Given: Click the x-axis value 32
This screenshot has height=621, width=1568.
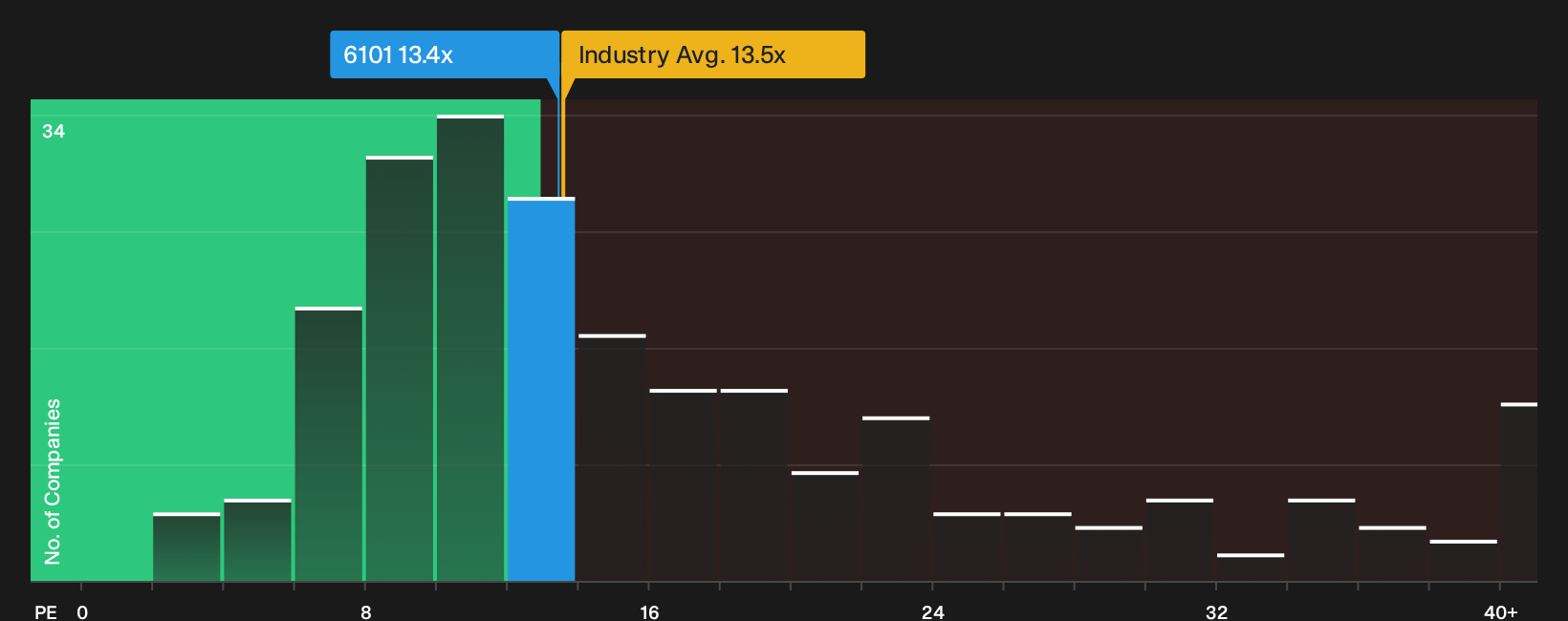Looking at the screenshot, I should tap(1216, 611).
